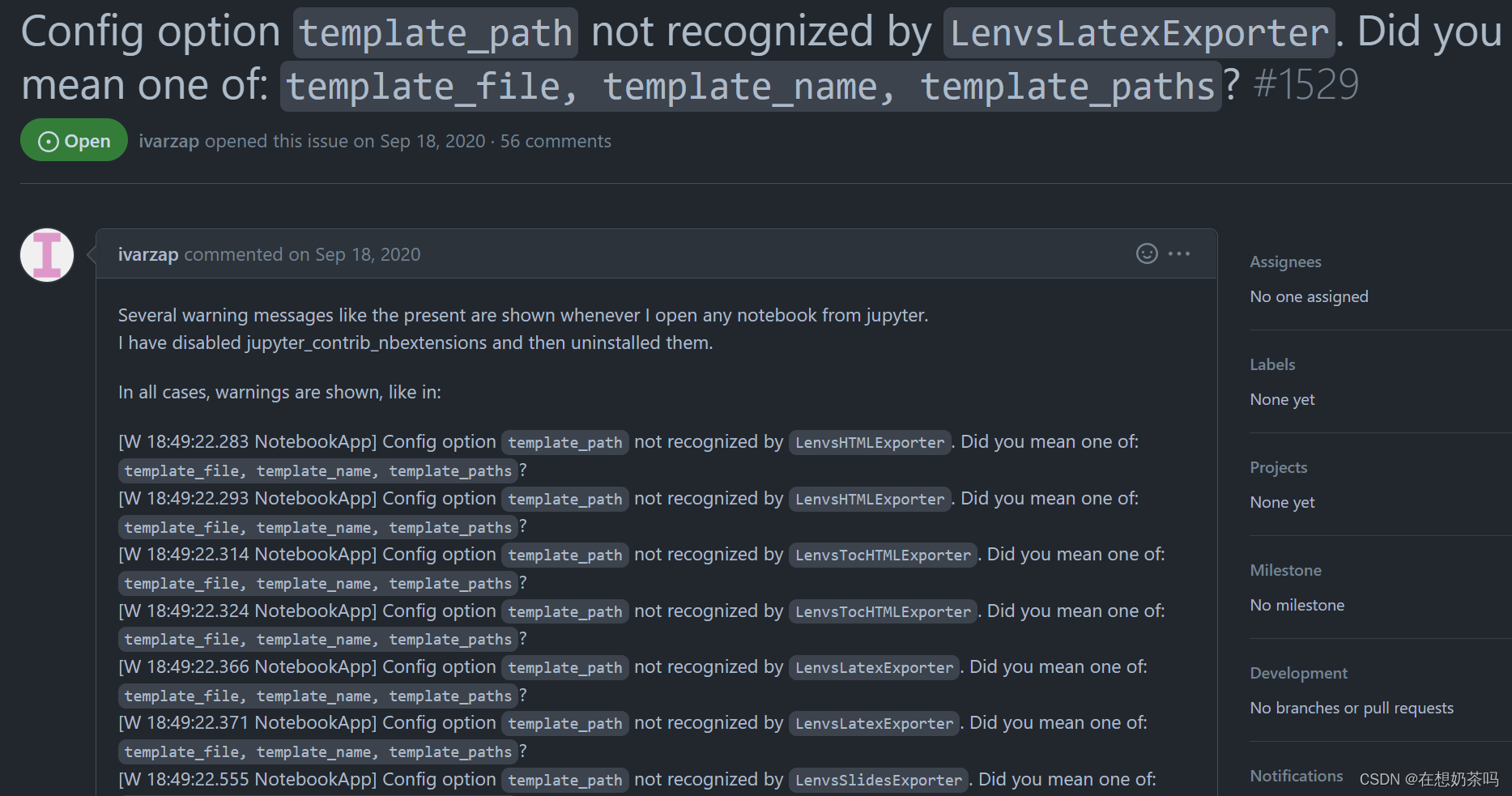The height and width of the screenshot is (796, 1512).
Task: Click 'No milestone' text
Action: pos(1297,605)
